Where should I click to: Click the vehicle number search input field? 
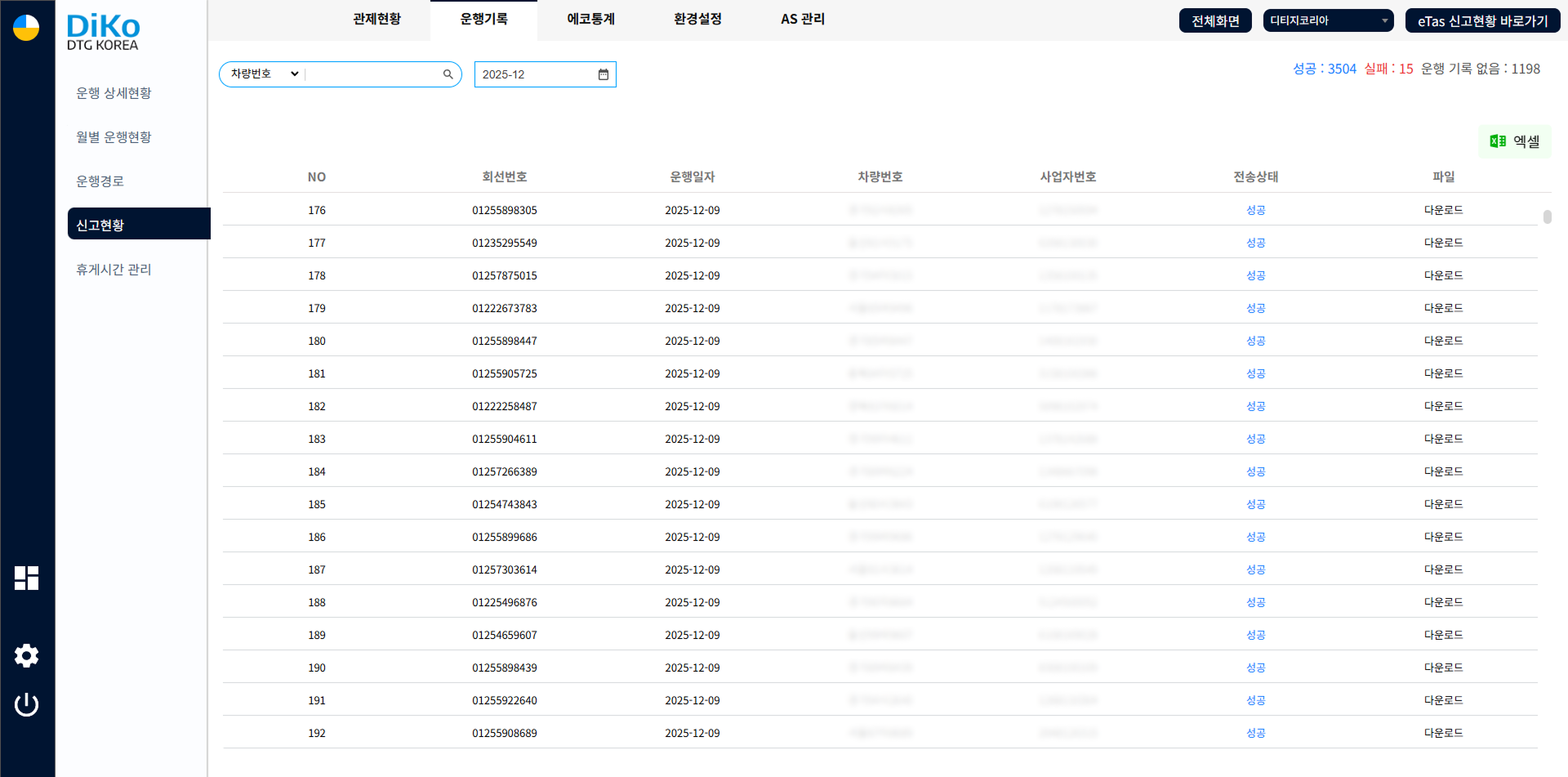pos(372,74)
